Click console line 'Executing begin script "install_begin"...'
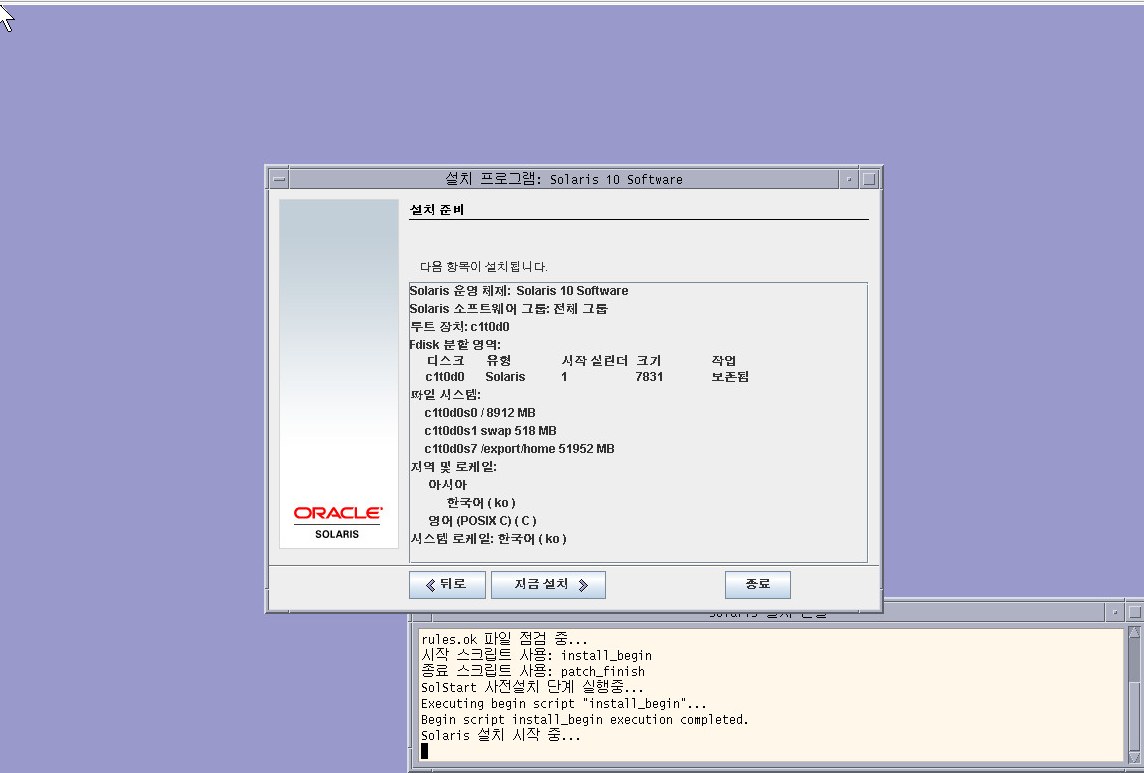The width and height of the screenshot is (1144, 773). [564, 704]
